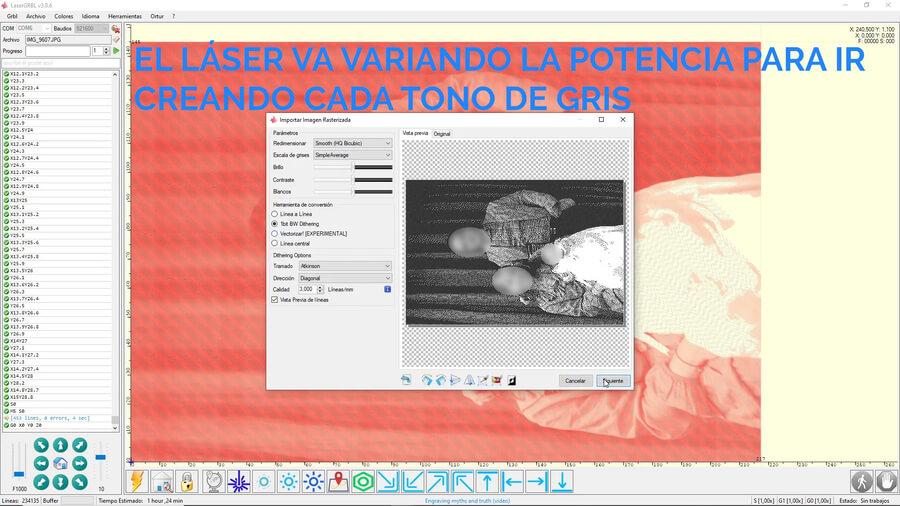Click the invert colors icon in import dialog
Viewport: 900px width, 506px height.
pos(511,380)
